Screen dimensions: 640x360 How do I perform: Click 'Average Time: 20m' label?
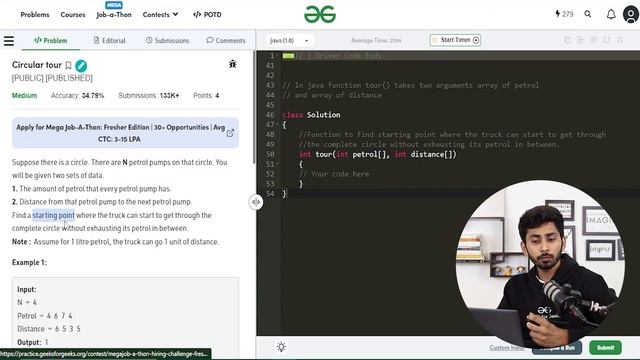(376, 40)
